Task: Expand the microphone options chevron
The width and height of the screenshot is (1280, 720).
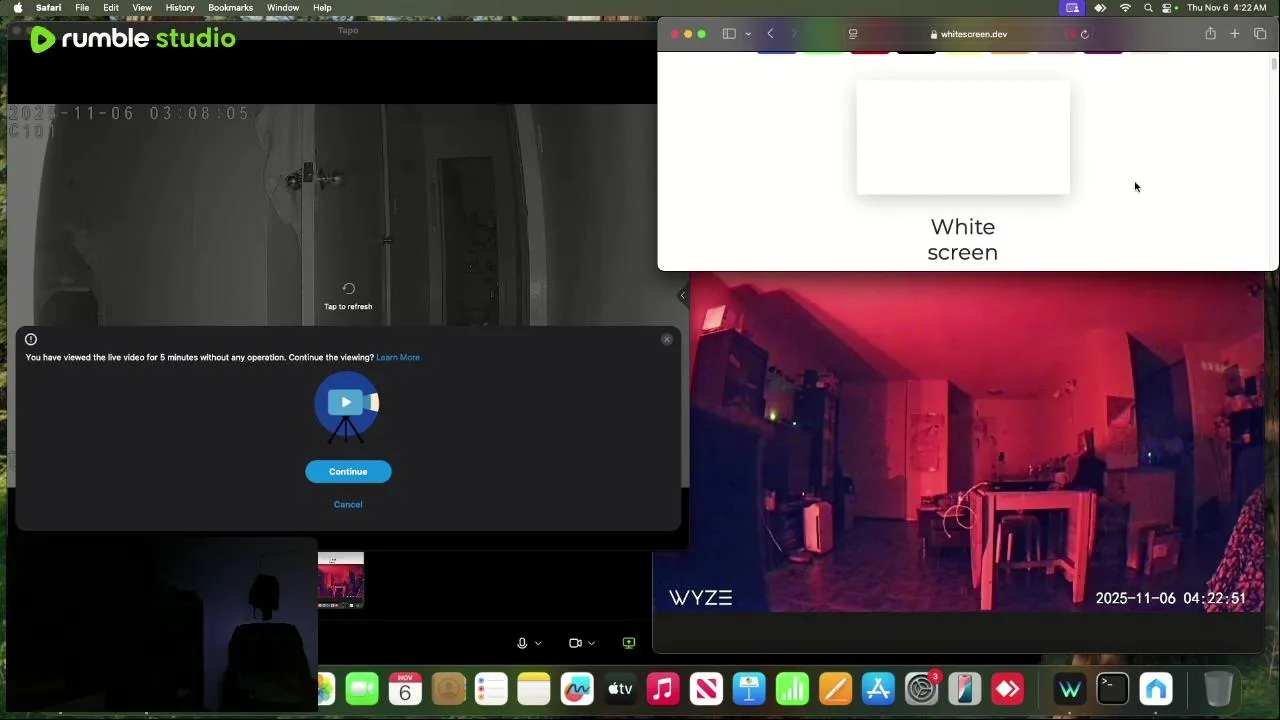Action: click(538, 643)
